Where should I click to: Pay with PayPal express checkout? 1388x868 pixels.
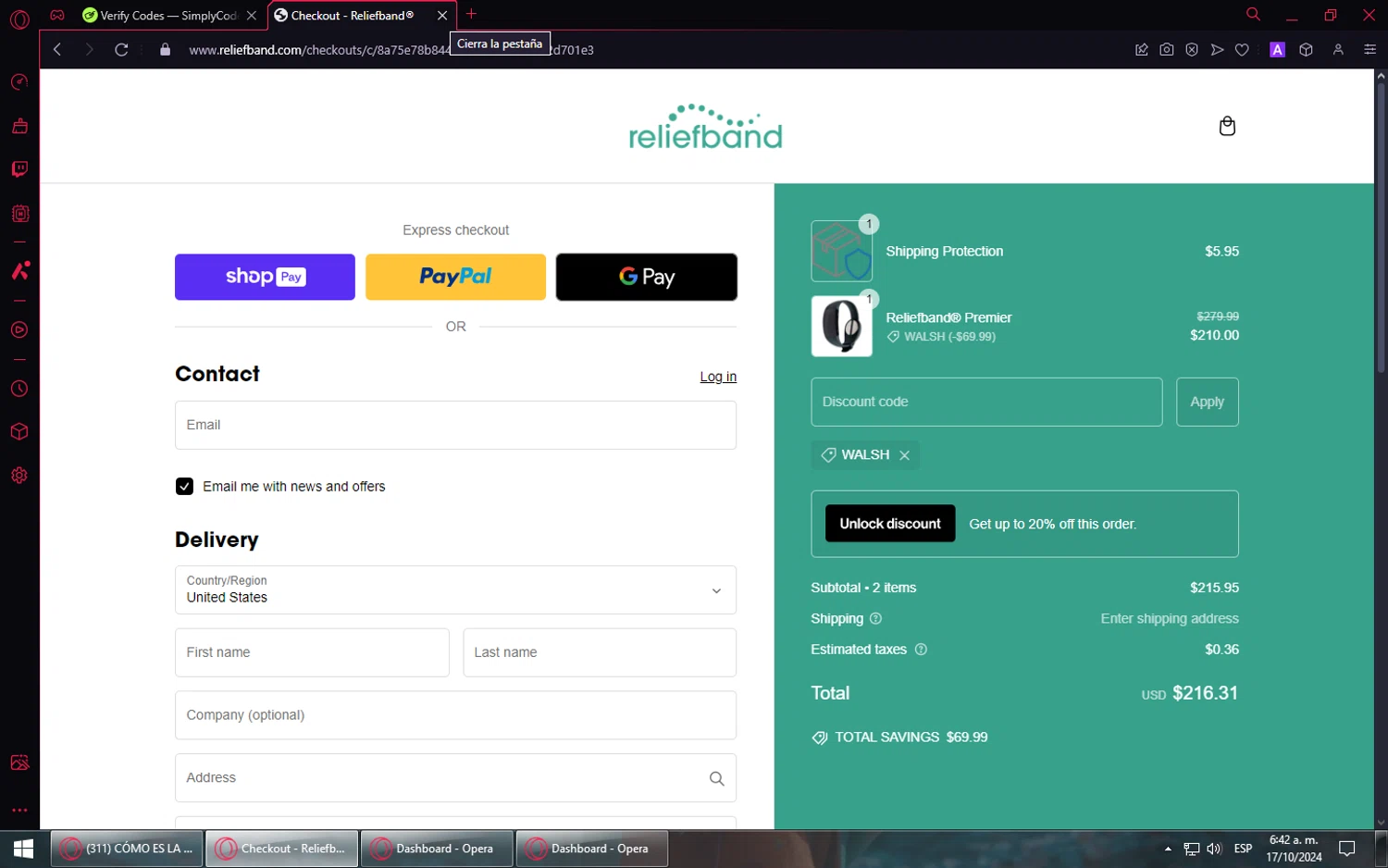[x=455, y=277]
